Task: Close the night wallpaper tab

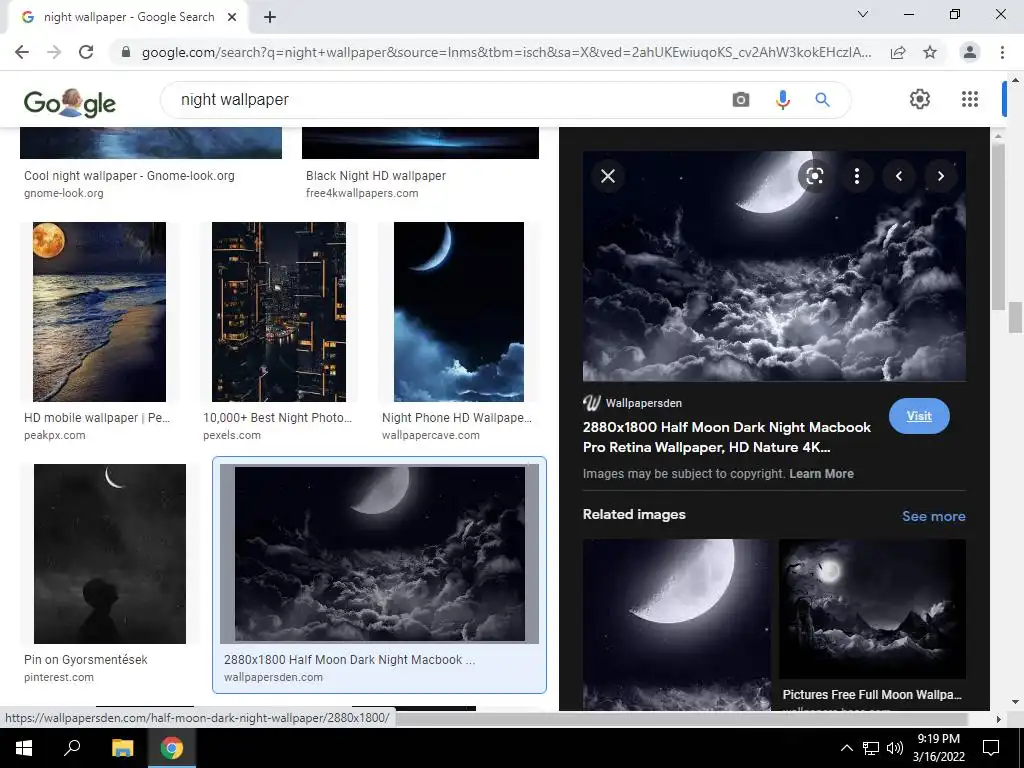Action: [232, 17]
